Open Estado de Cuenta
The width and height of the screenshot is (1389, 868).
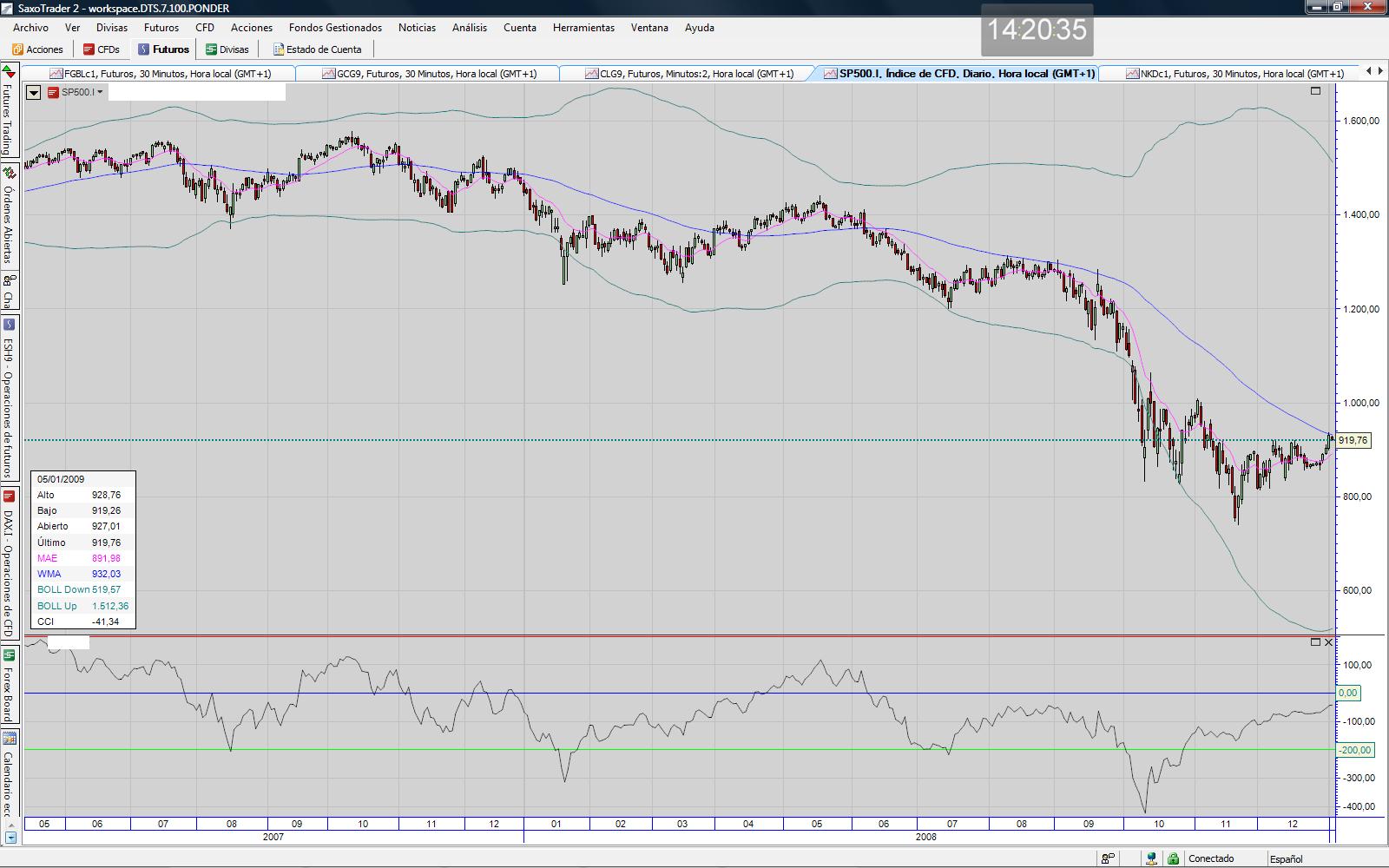click(317, 49)
